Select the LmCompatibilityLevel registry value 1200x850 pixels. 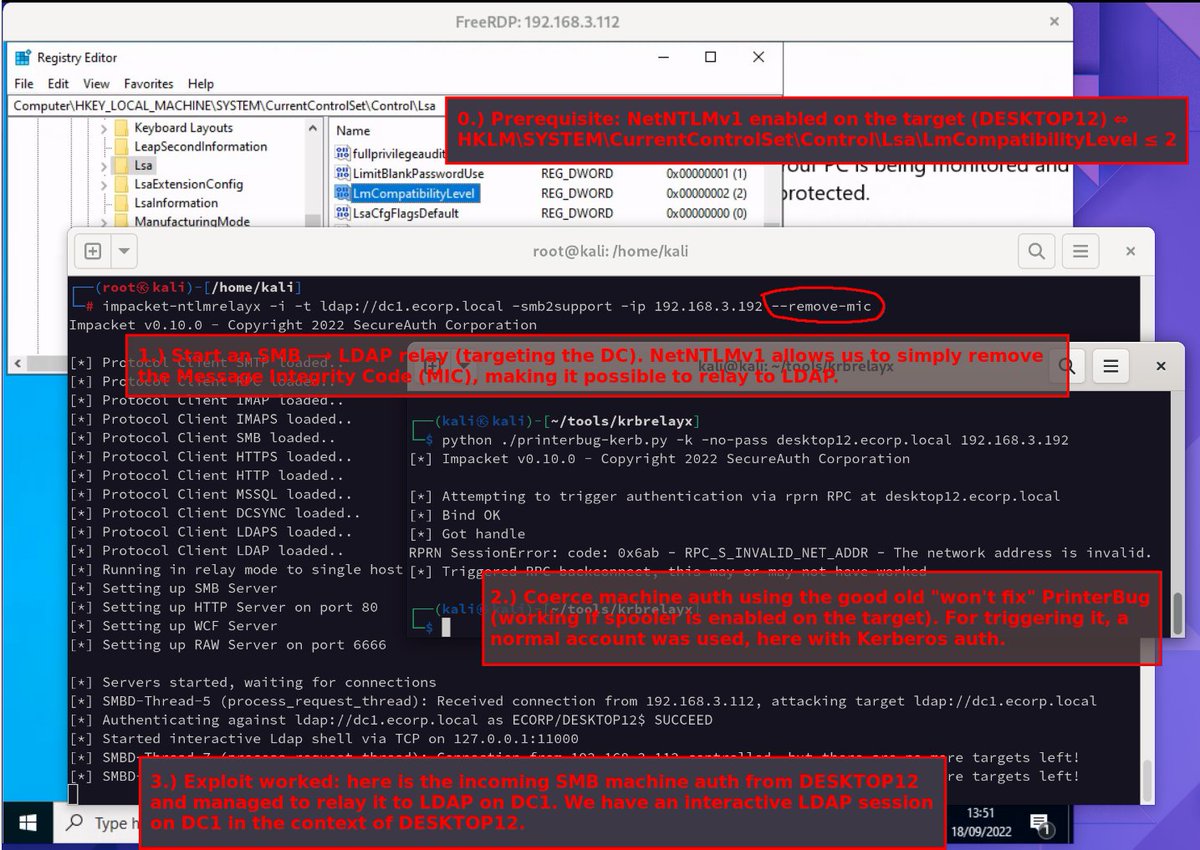[415, 193]
